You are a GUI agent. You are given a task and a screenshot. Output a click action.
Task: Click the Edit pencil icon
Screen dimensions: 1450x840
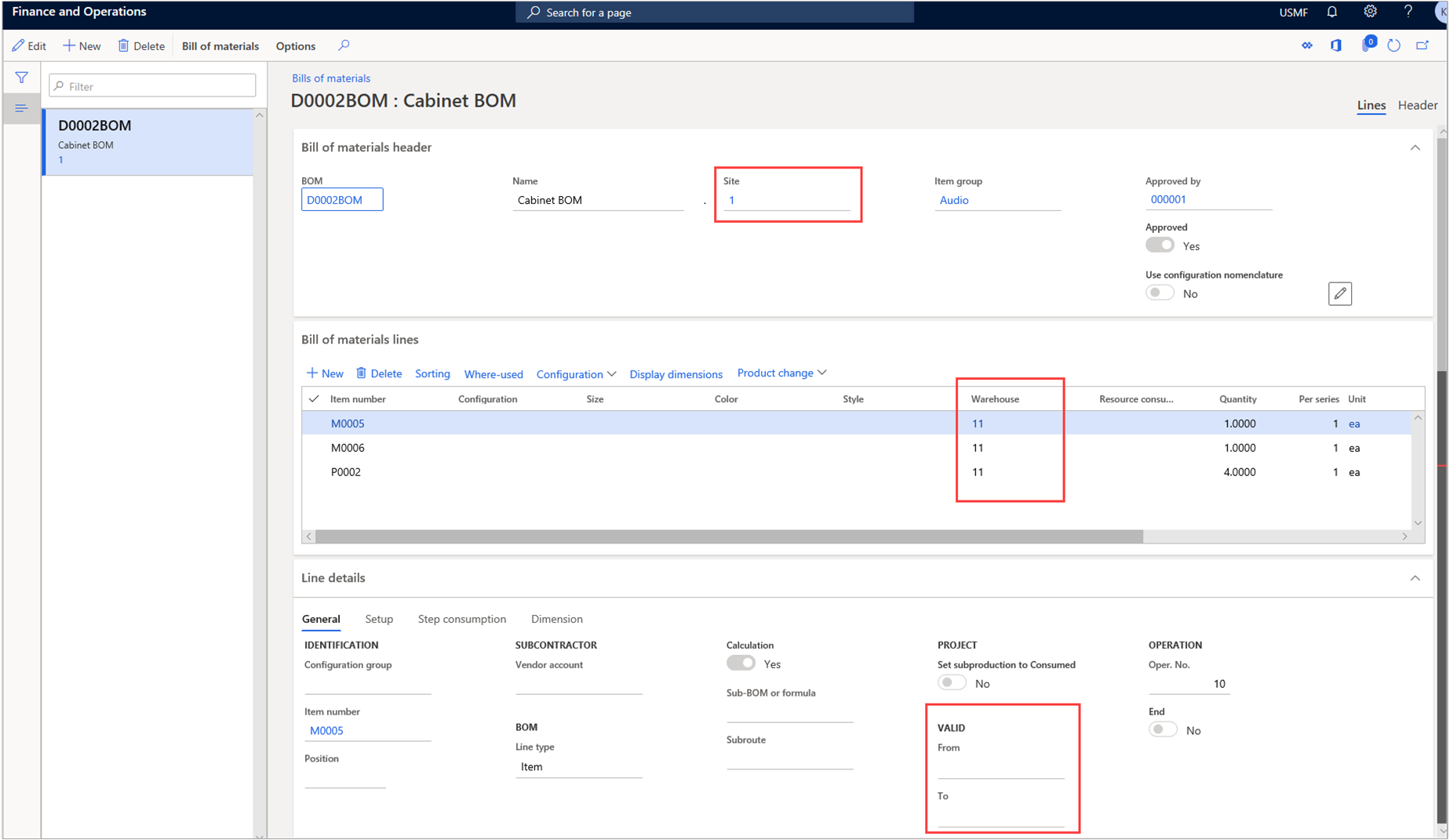click(x=18, y=45)
